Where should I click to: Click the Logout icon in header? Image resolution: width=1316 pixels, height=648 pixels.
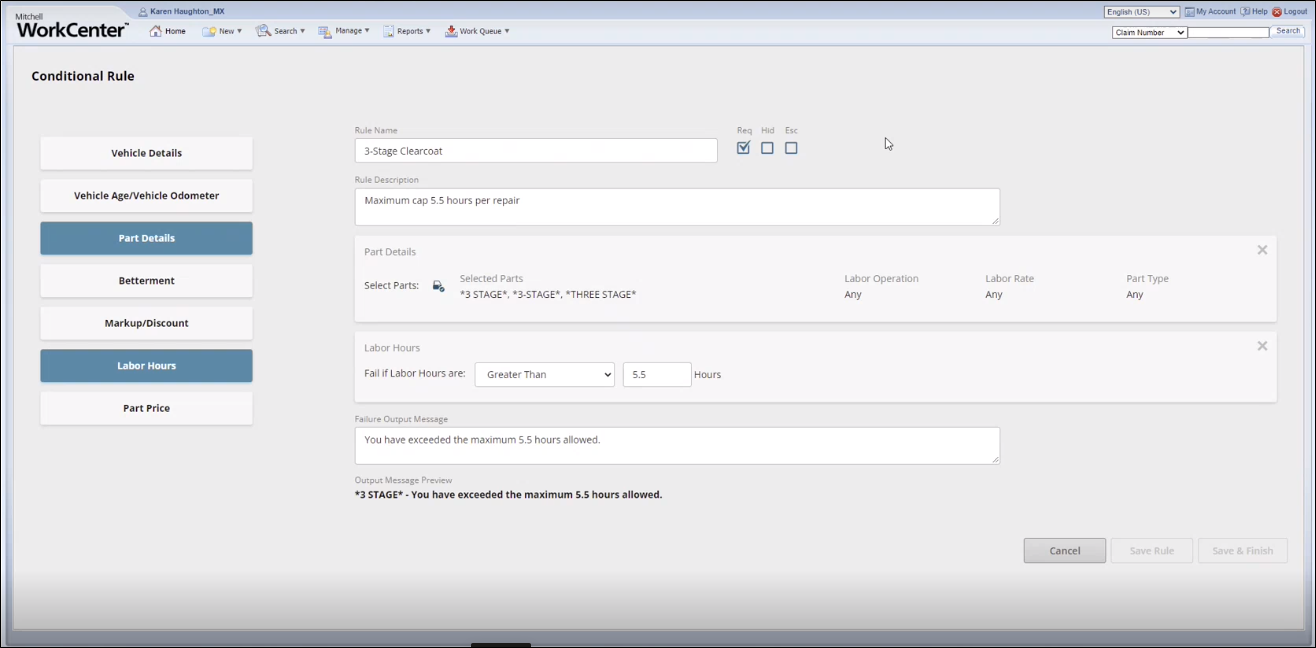click(x=1276, y=12)
